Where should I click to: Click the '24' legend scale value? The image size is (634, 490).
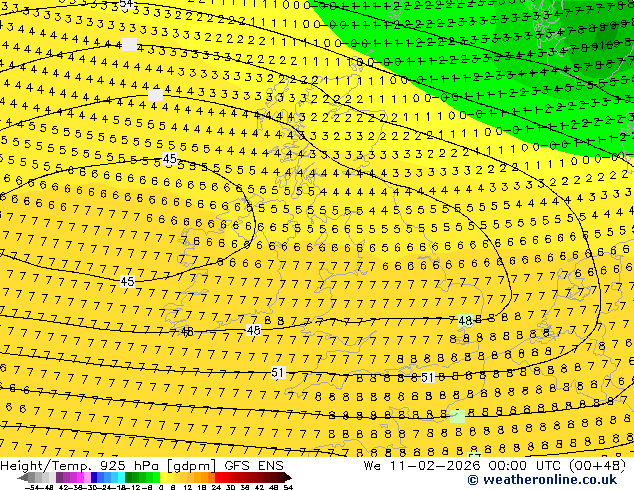coord(216,487)
